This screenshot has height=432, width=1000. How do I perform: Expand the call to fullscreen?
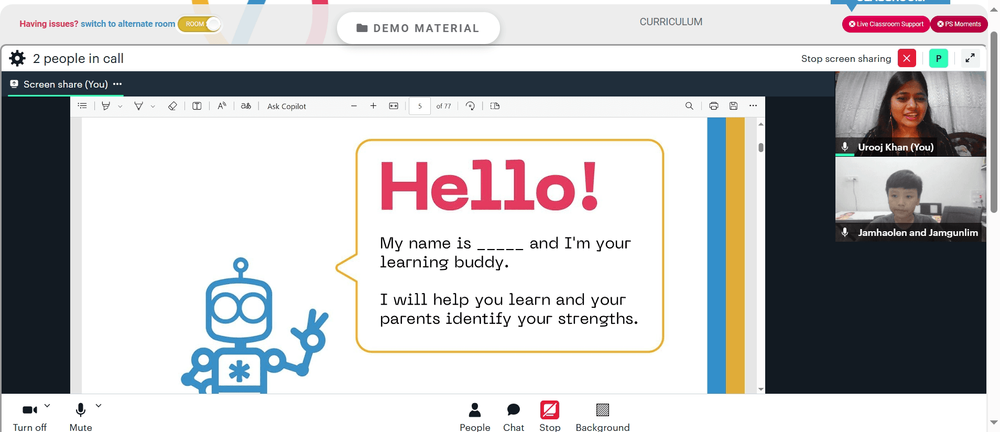[x=970, y=58]
